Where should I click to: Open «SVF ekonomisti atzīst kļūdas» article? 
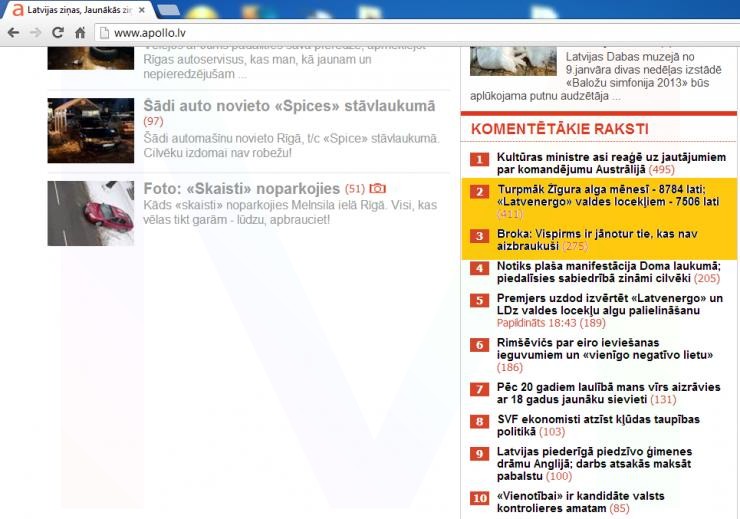[597, 418]
